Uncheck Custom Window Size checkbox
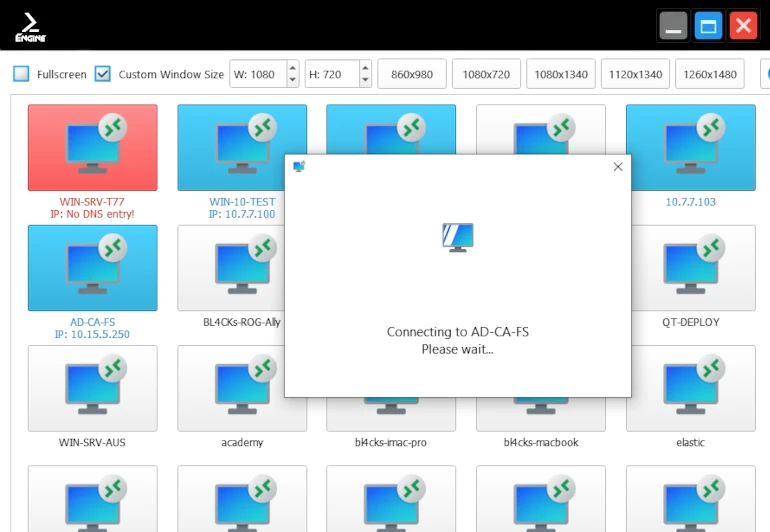The width and height of the screenshot is (770, 532). click(x=103, y=74)
